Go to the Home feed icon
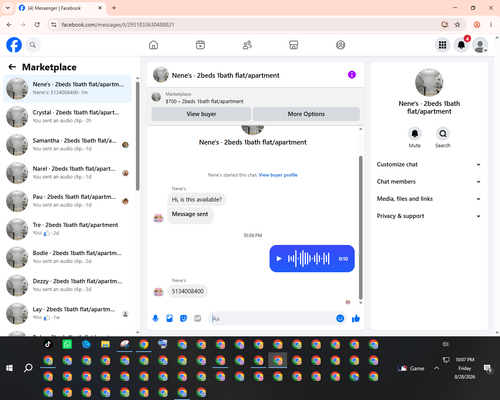The width and height of the screenshot is (500, 400). (153, 45)
